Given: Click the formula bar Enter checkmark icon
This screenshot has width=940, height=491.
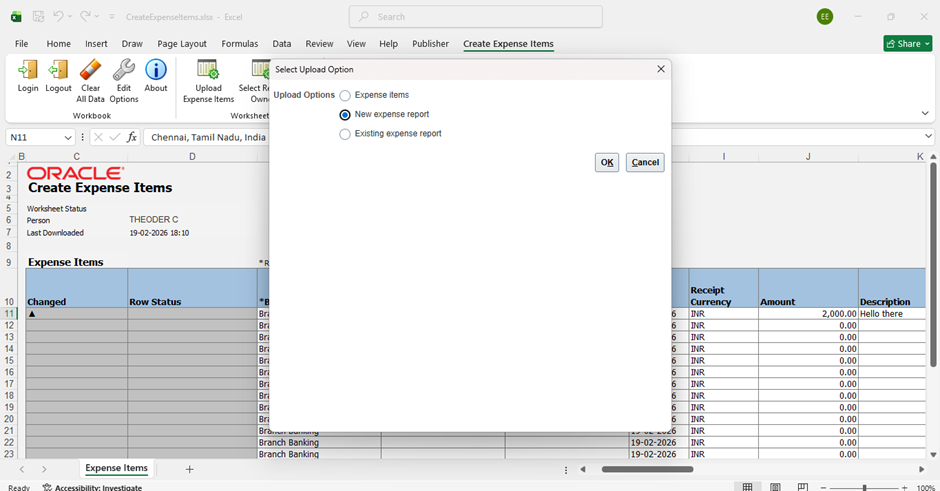Looking at the screenshot, I should click(115, 137).
